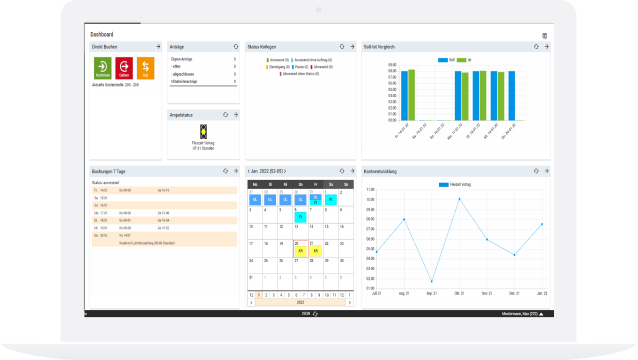Toggle Abwesend ohne Status legend entry
The image size is (638, 360).
pos(299,74)
